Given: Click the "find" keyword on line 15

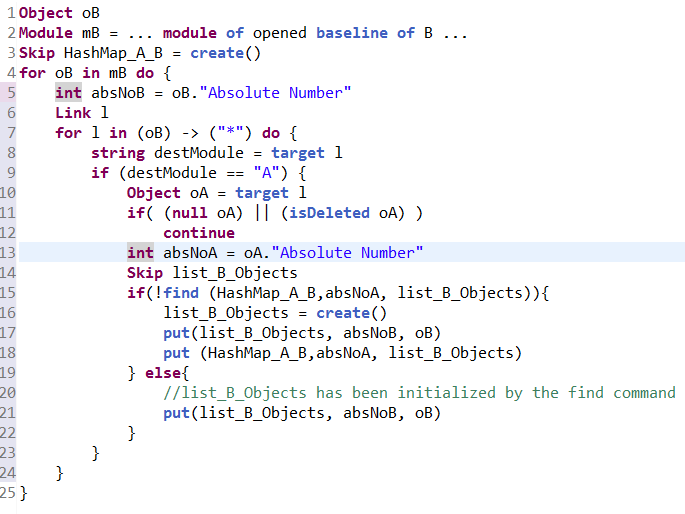Looking at the screenshot, I should tap(184, 292).
